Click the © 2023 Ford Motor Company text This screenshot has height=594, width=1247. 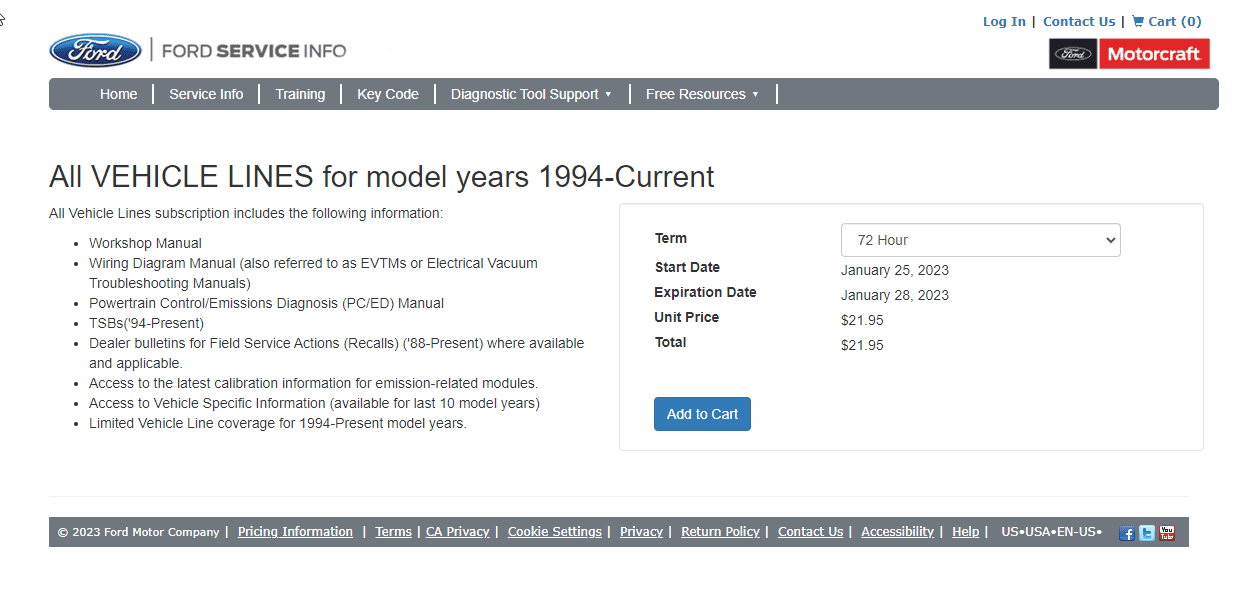pyautogui.click(x=138, y=532)
